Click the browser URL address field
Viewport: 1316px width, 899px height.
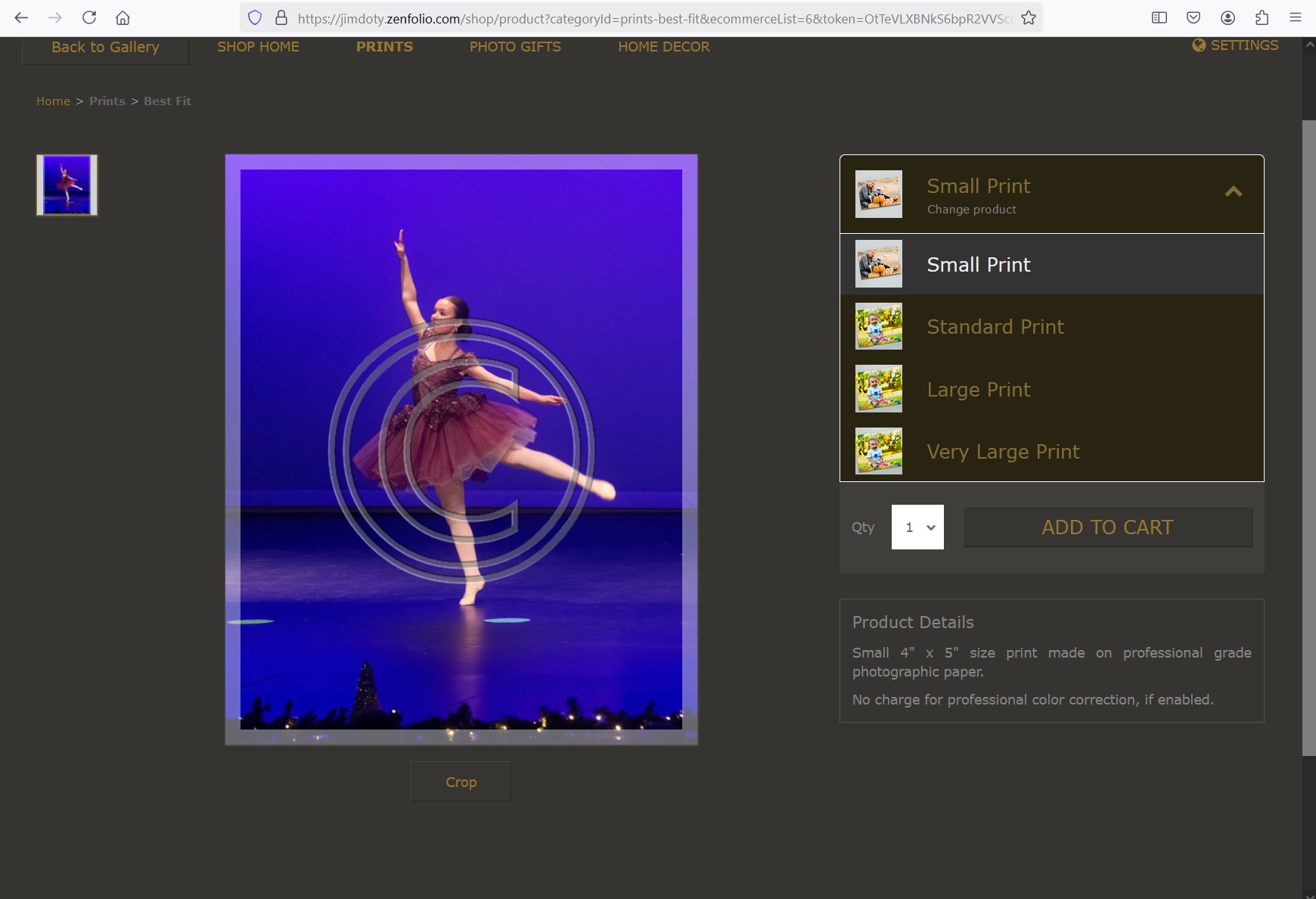point(654,18)
